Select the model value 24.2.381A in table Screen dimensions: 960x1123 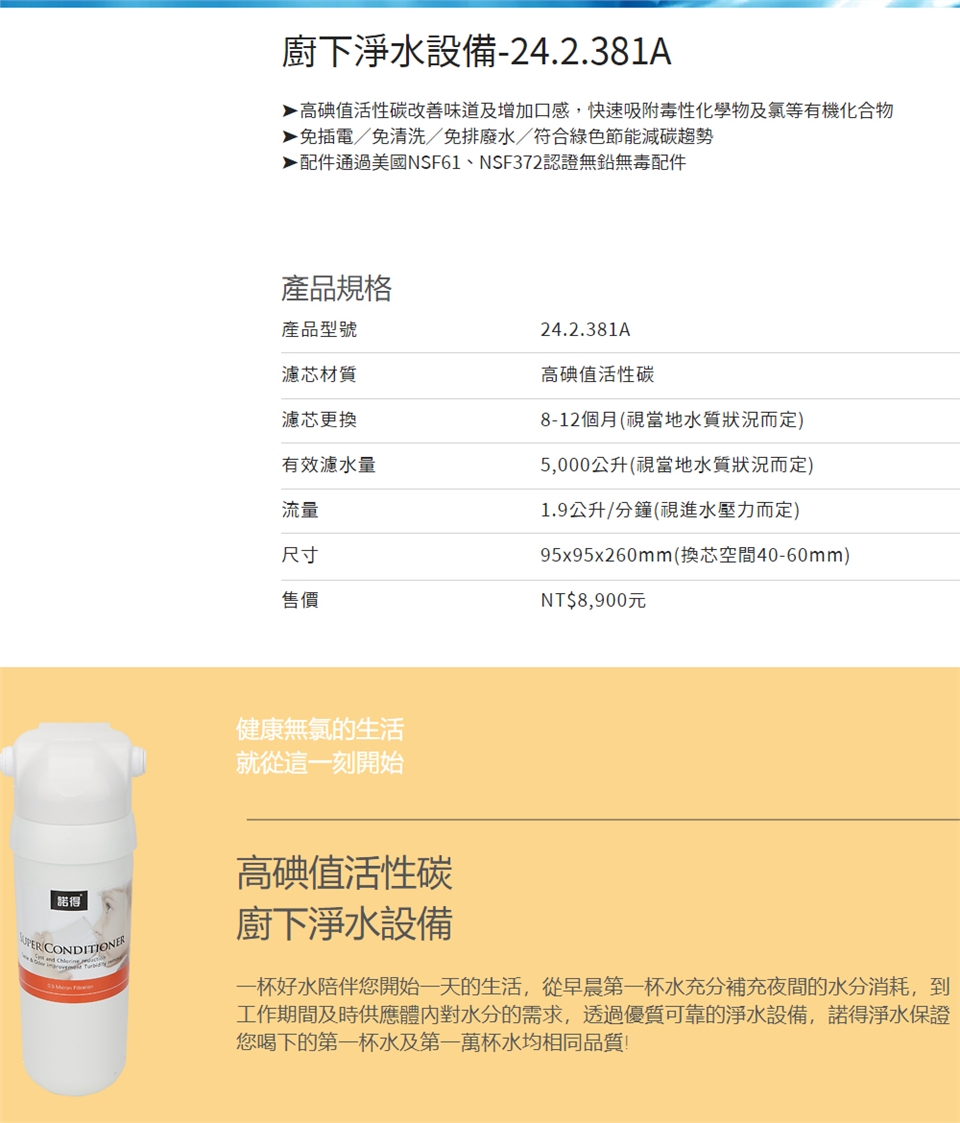click(585, 329)
